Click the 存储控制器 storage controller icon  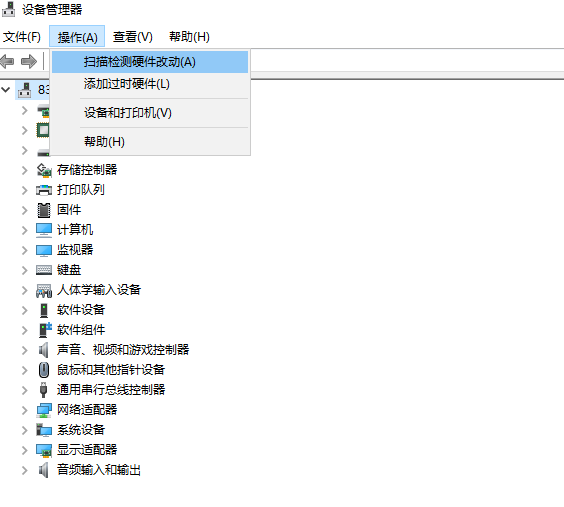[44, 170]
